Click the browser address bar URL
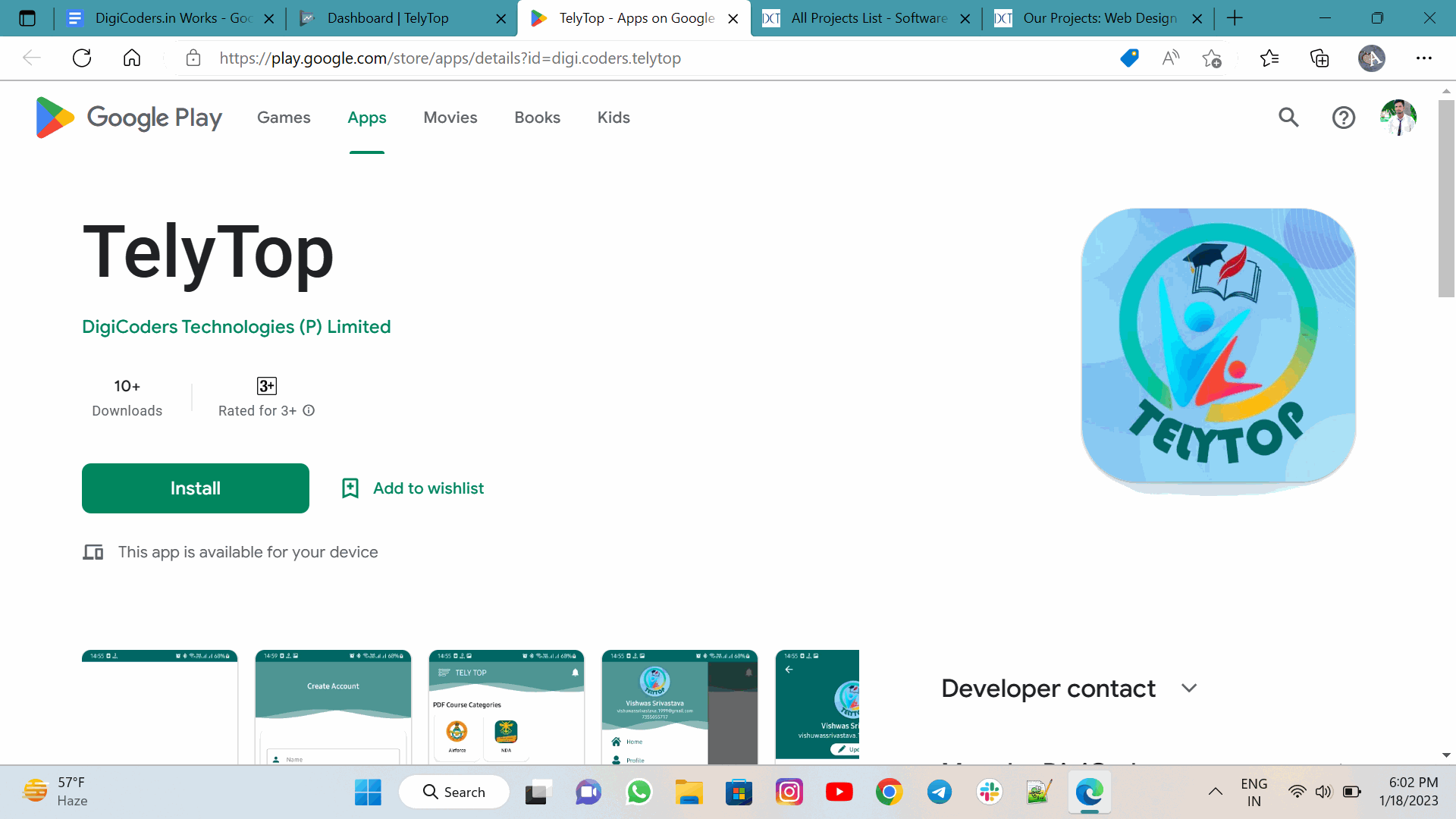Viewport: 1456px width, 819px height. [450, 58]
